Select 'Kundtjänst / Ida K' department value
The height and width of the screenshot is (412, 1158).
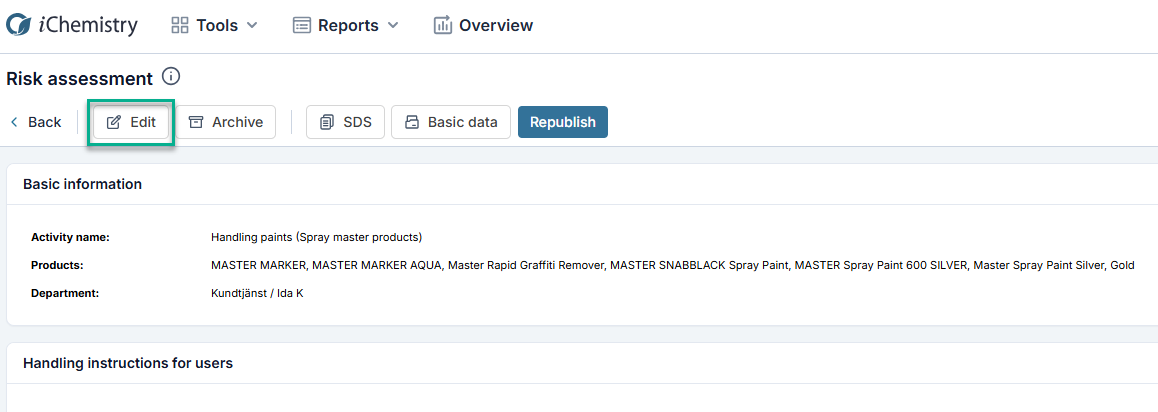(258, 293)
